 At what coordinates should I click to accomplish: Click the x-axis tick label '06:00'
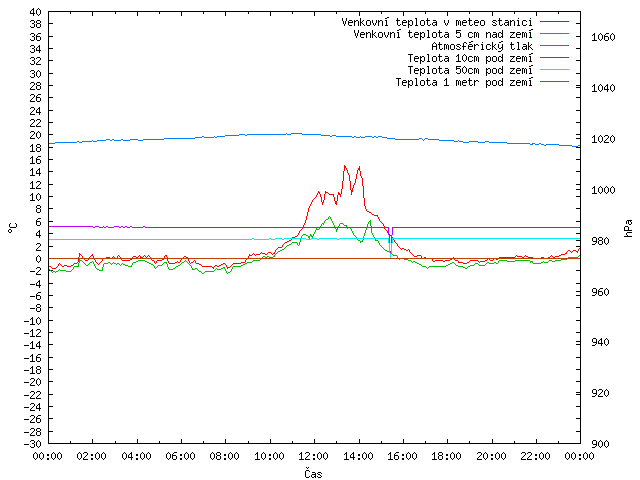click(180, 456)
